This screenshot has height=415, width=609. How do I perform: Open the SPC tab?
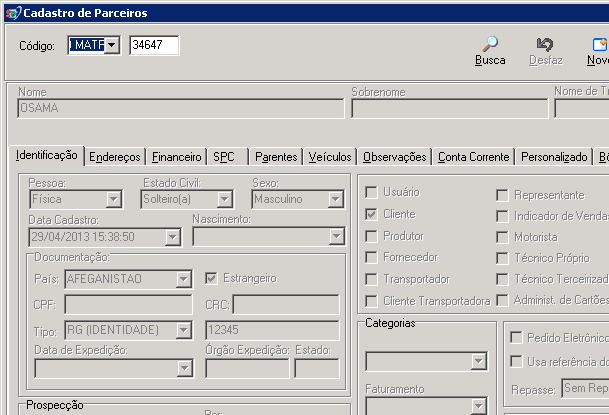click(227, 157)
